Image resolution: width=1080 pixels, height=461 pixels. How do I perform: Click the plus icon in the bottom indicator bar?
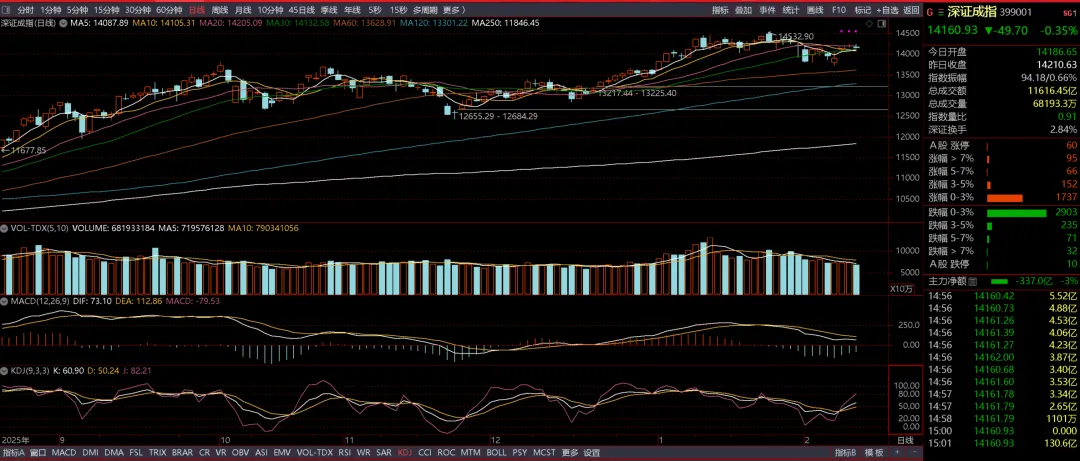coord(895,453)
